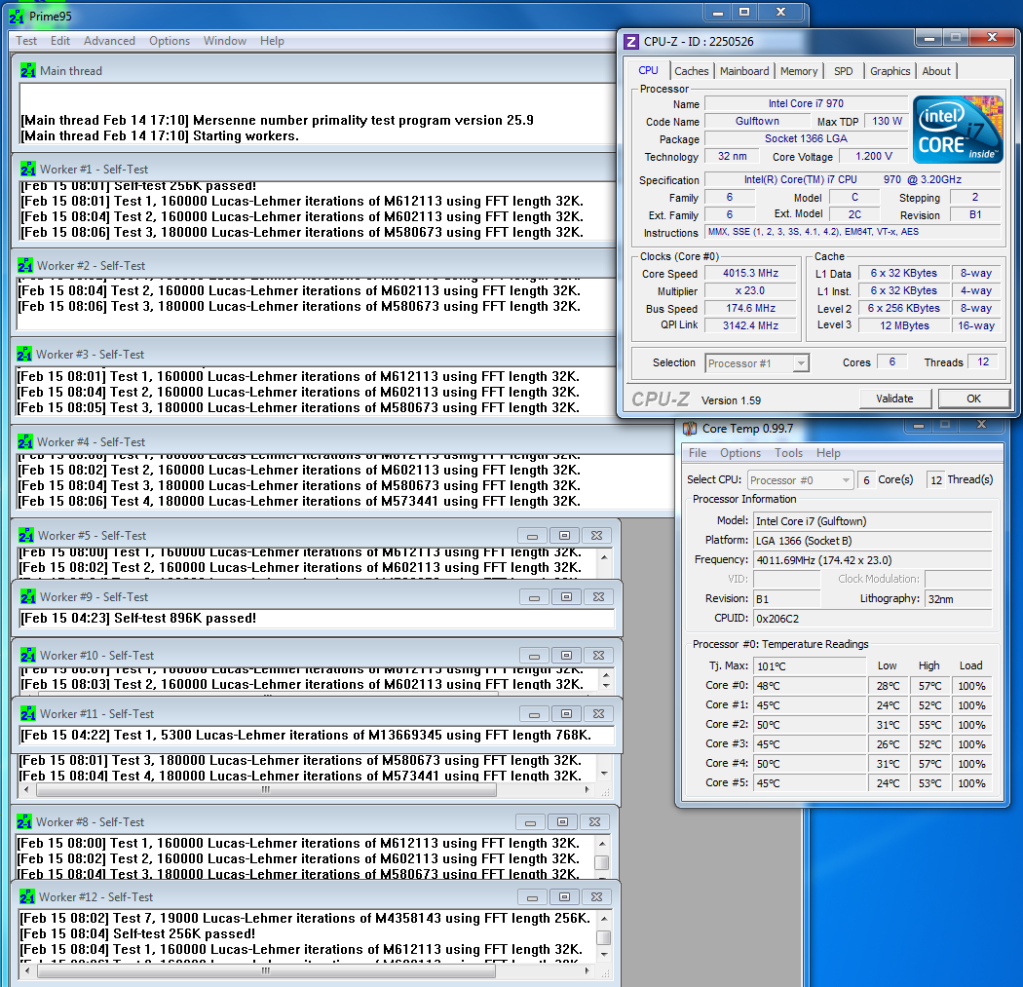Open the Options menu in Prime95
Screen dimensions: 1023x987
tap(169, 40)
